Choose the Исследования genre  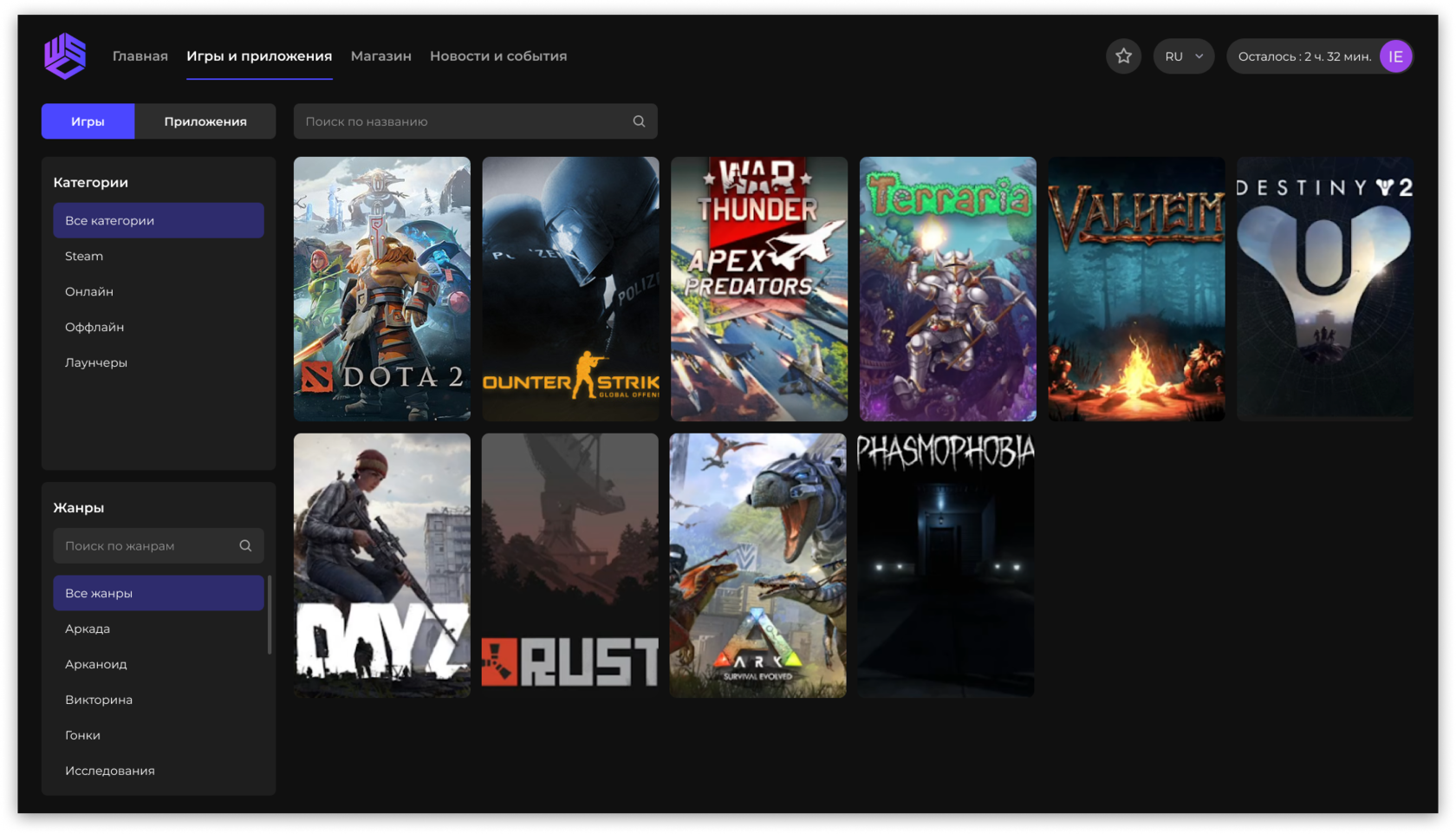[x=159, y=771]
